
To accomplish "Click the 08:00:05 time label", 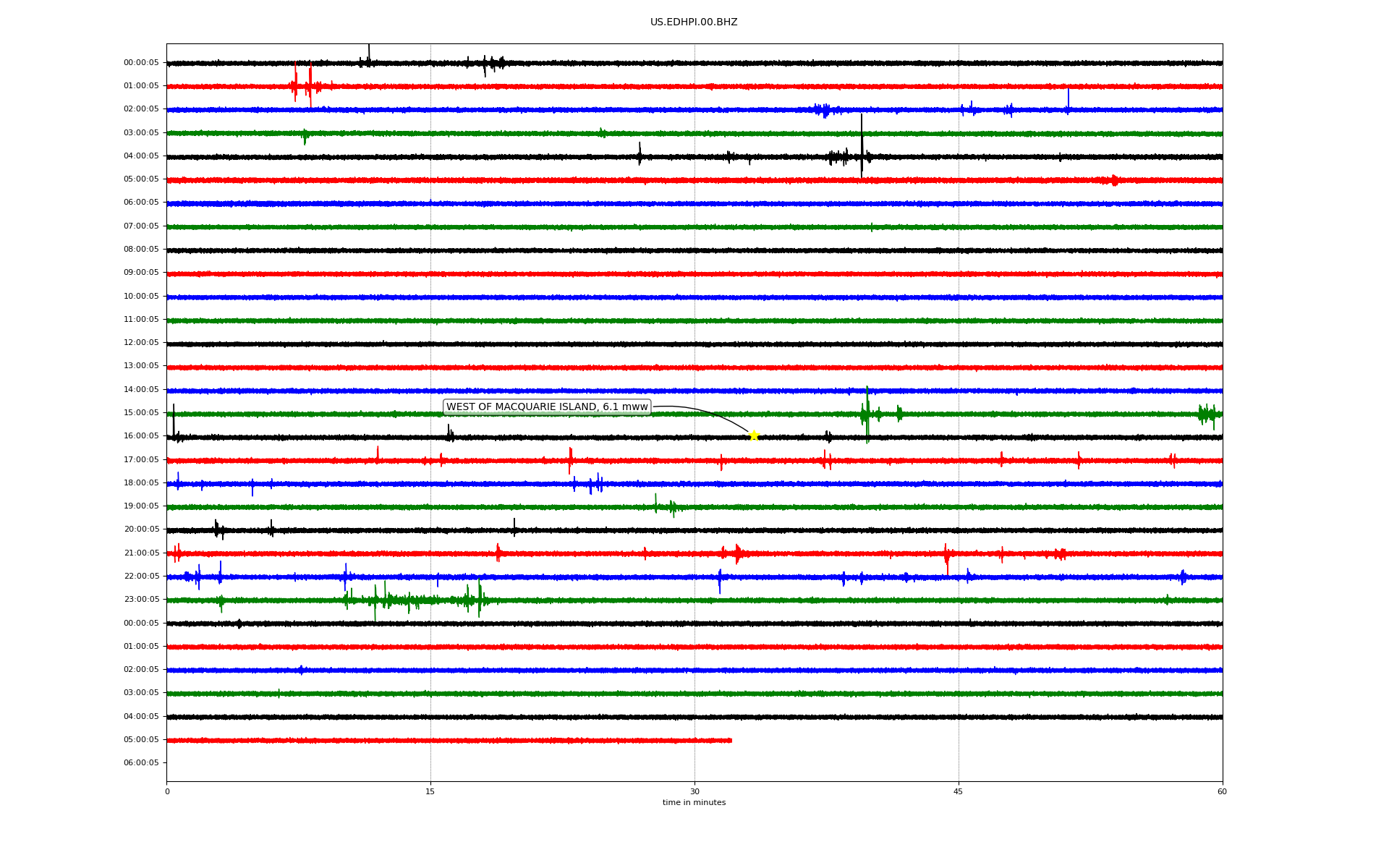I will coord(141,250).
